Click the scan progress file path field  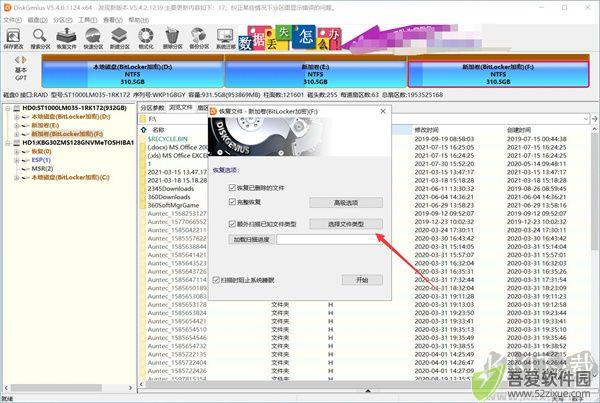click(x=329, y=240)
